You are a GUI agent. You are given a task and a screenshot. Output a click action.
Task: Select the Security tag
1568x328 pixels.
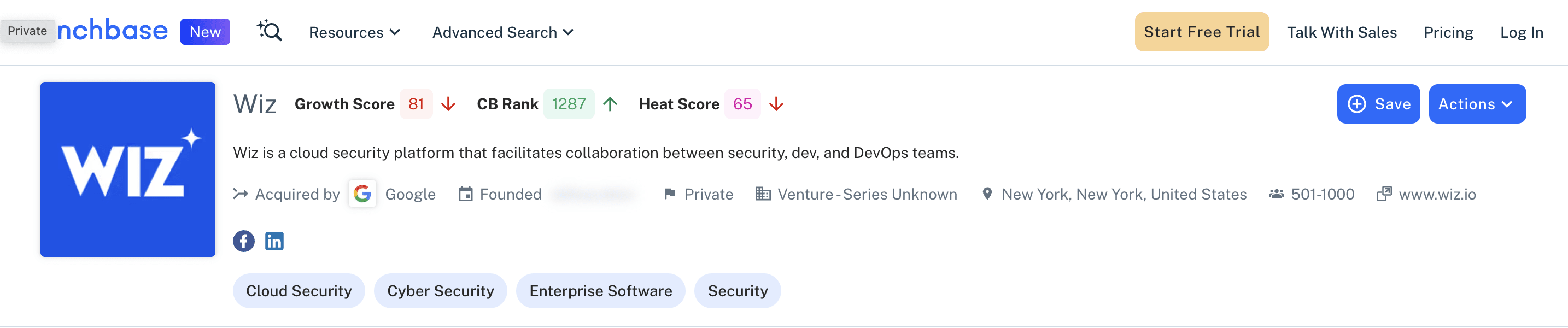737,291
